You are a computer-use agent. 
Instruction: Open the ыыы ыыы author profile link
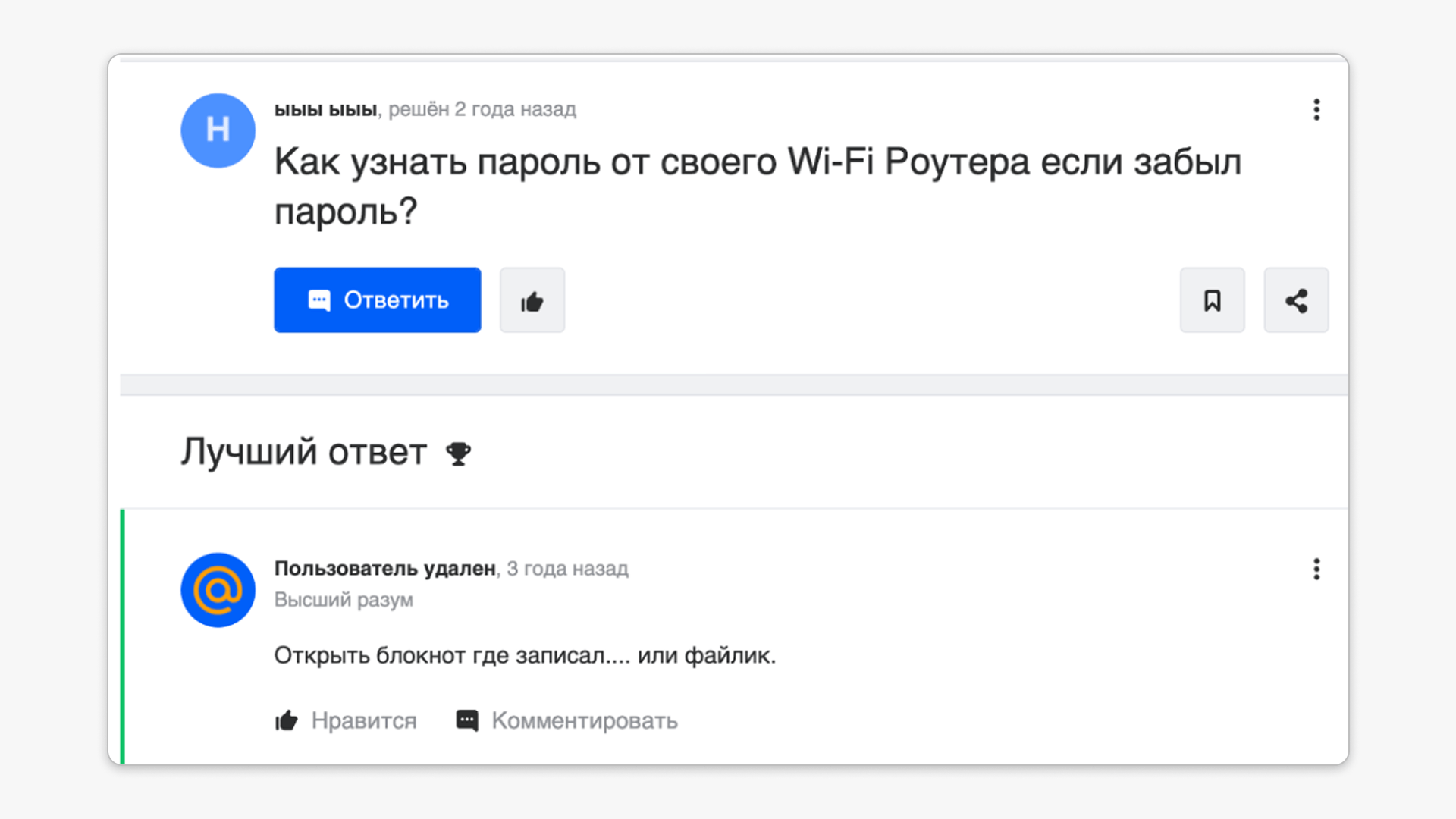pos(325,110)
